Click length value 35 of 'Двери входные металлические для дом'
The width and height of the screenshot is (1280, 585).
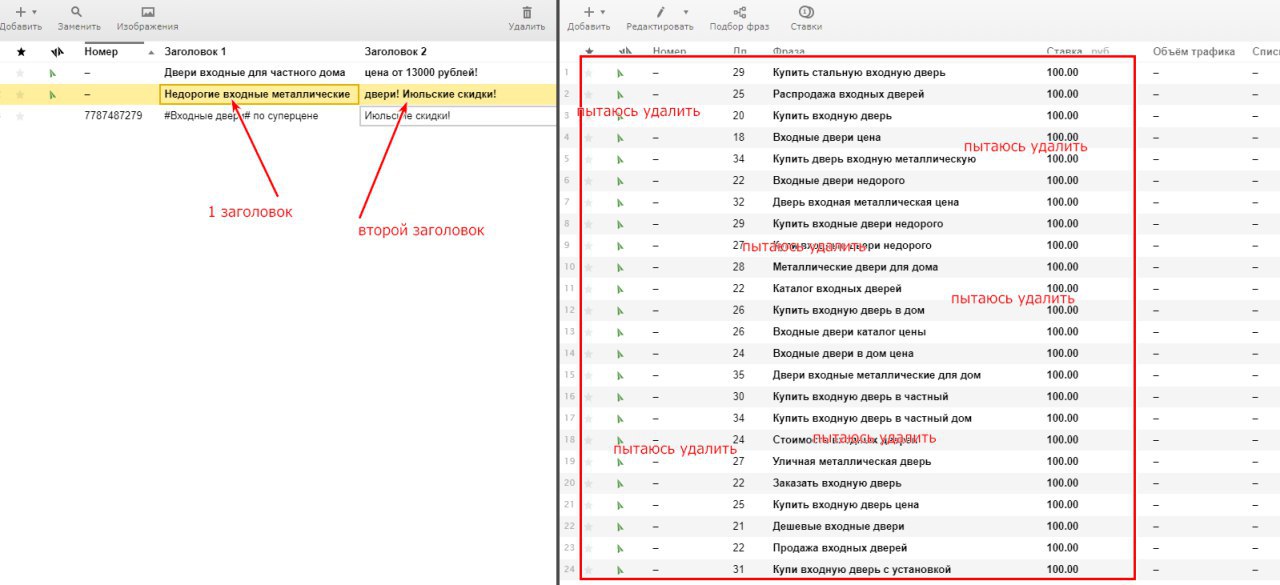(x=738, y=376)
